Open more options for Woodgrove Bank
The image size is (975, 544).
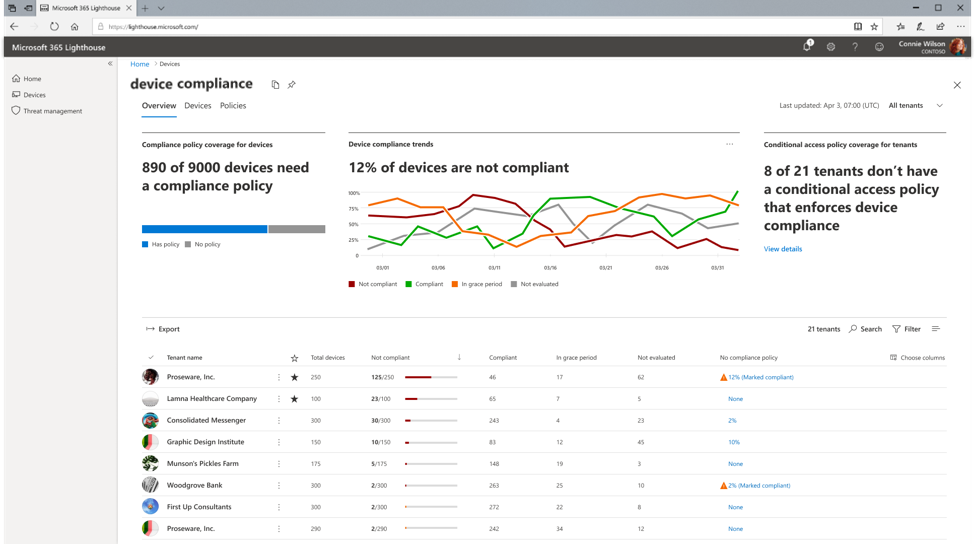point(279,486)
